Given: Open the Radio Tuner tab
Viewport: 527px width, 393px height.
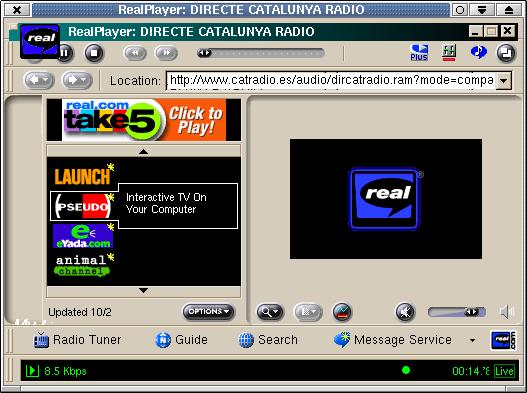Looking at the screenshot, I should point(77,340).
